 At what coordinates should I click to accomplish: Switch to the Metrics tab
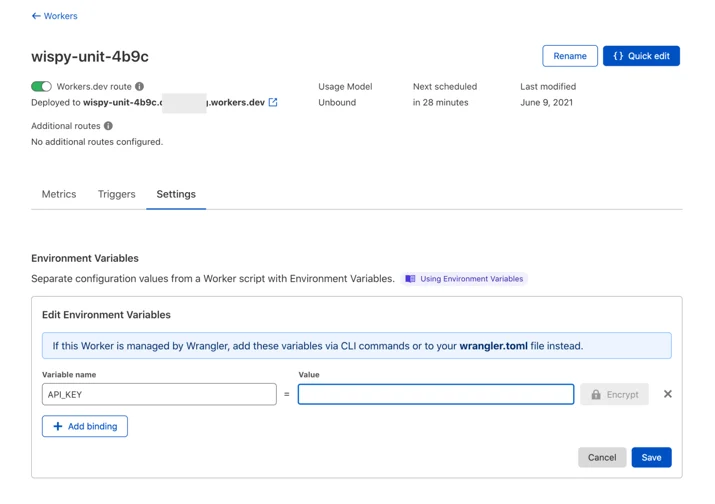coord(59,194)
